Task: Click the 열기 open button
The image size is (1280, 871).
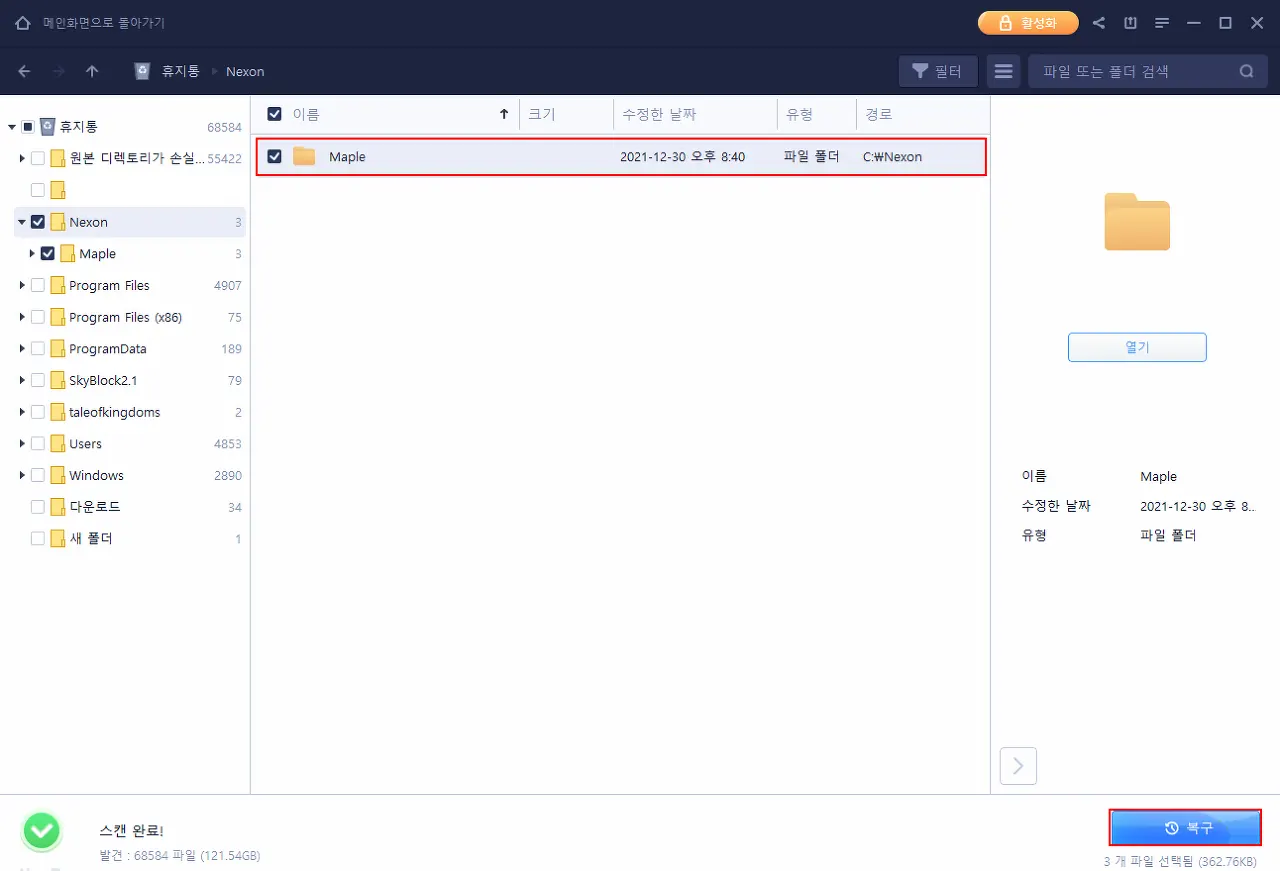Action: click(1137, 347)
